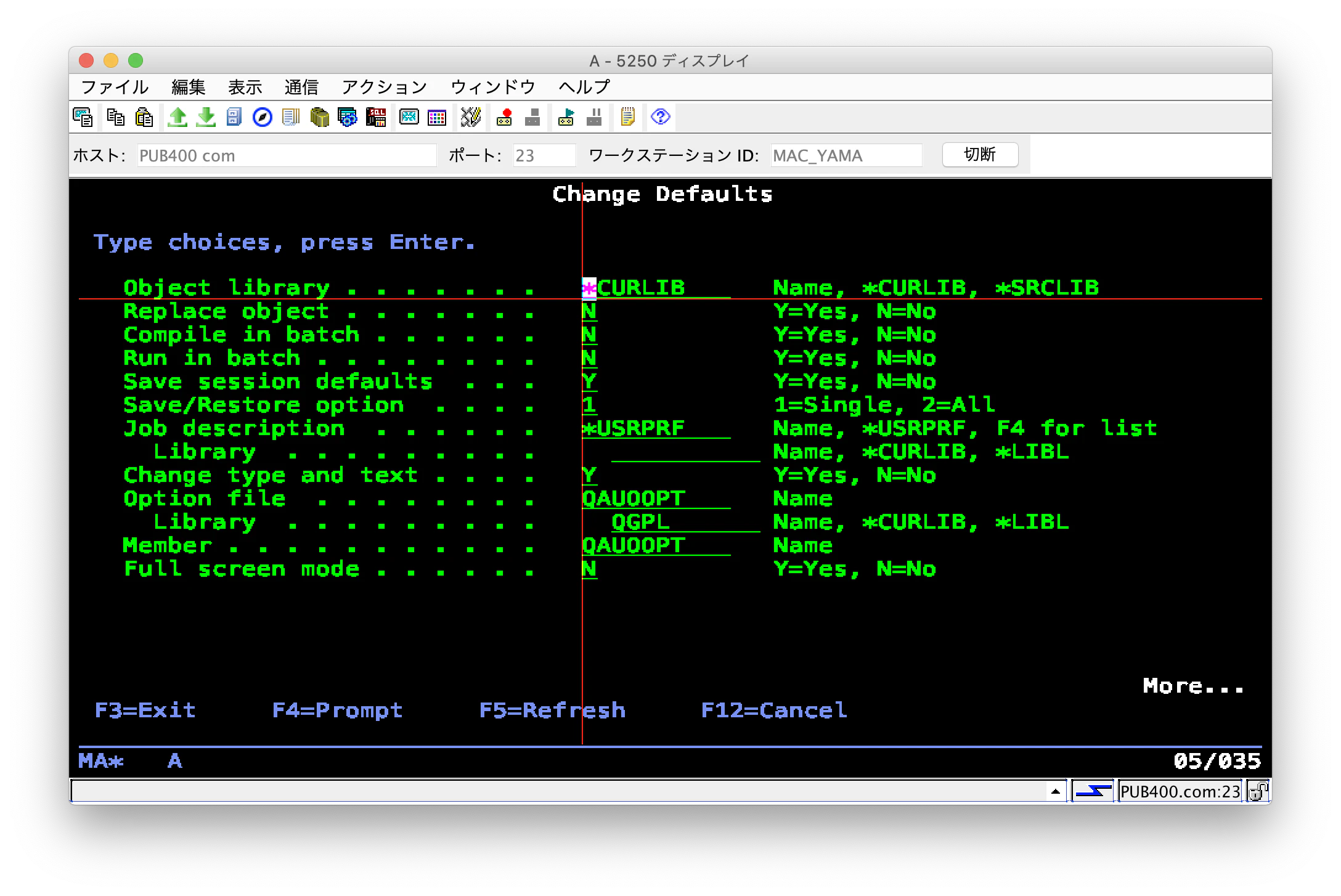Click the Compile in batch Y/N field
This screenshot has height=896, width=1341.
589,335
